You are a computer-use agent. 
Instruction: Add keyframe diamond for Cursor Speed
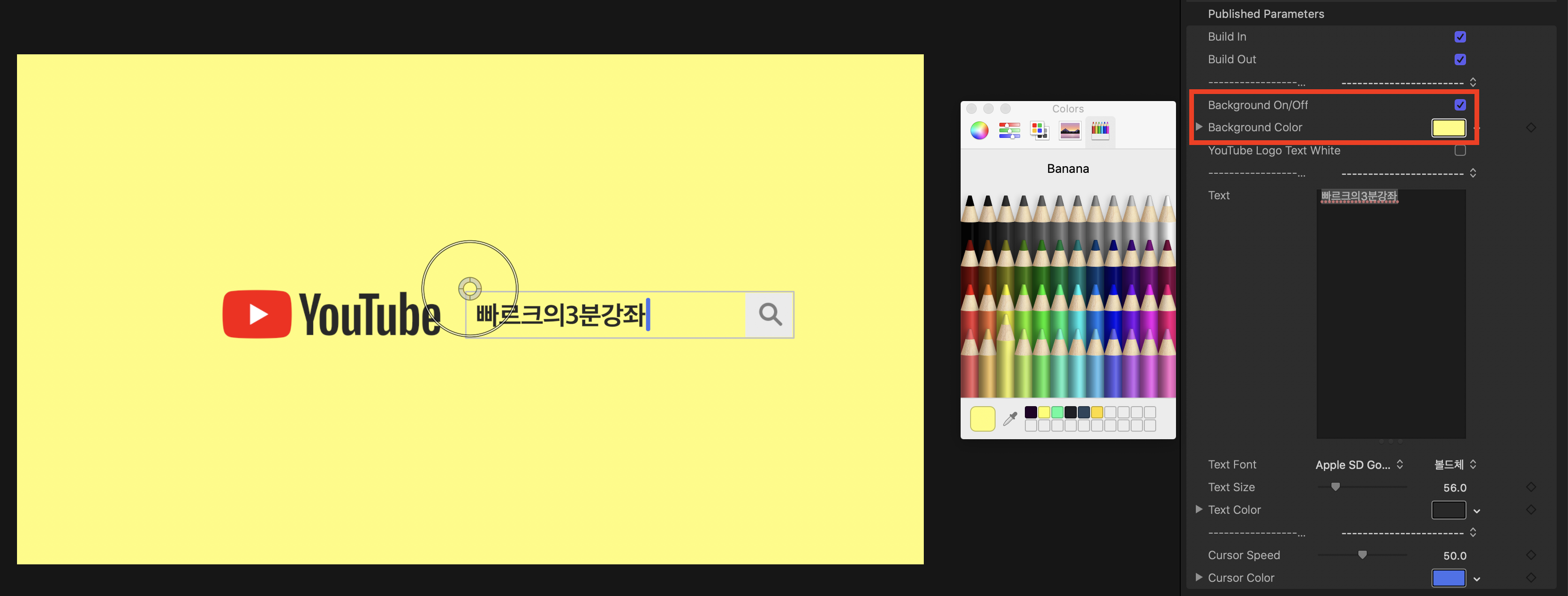click(1530, 555)
